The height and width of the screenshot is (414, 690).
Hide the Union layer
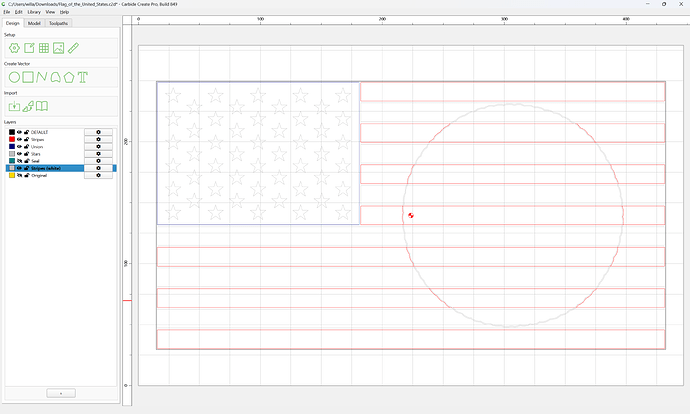coord(19,147)
